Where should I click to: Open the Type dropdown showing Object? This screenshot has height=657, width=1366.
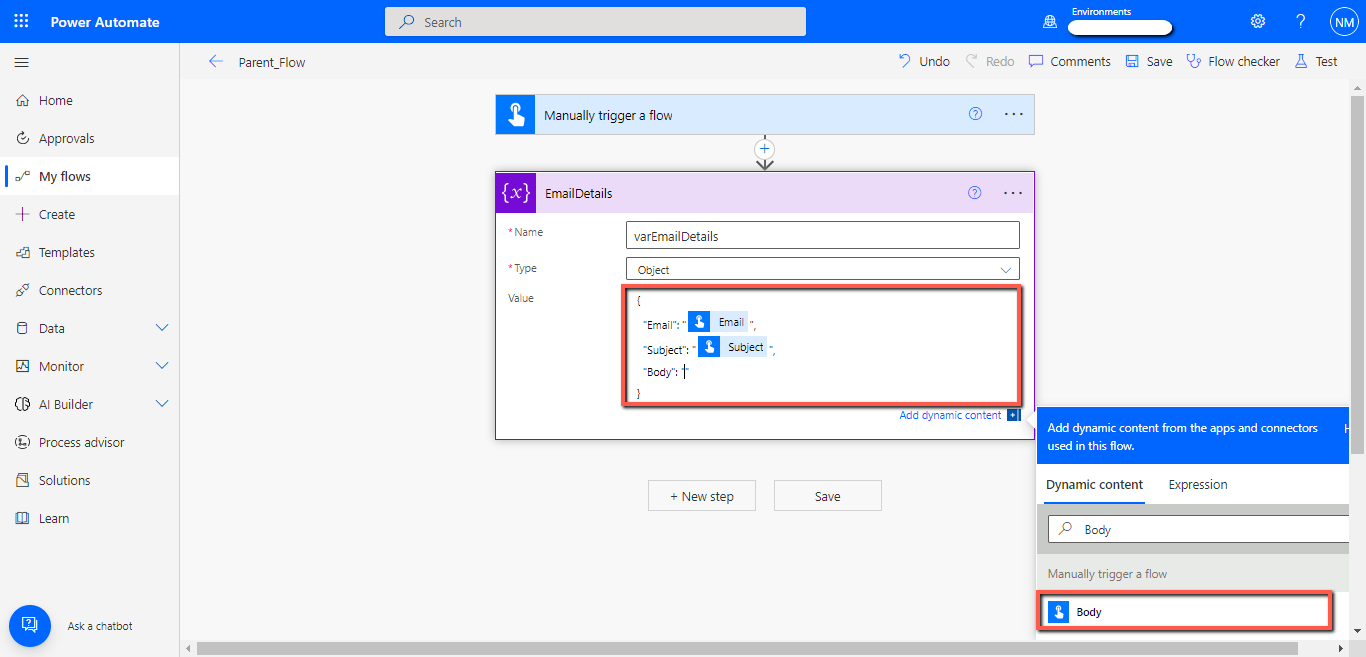pyautogui.click(x=822, y=269)
